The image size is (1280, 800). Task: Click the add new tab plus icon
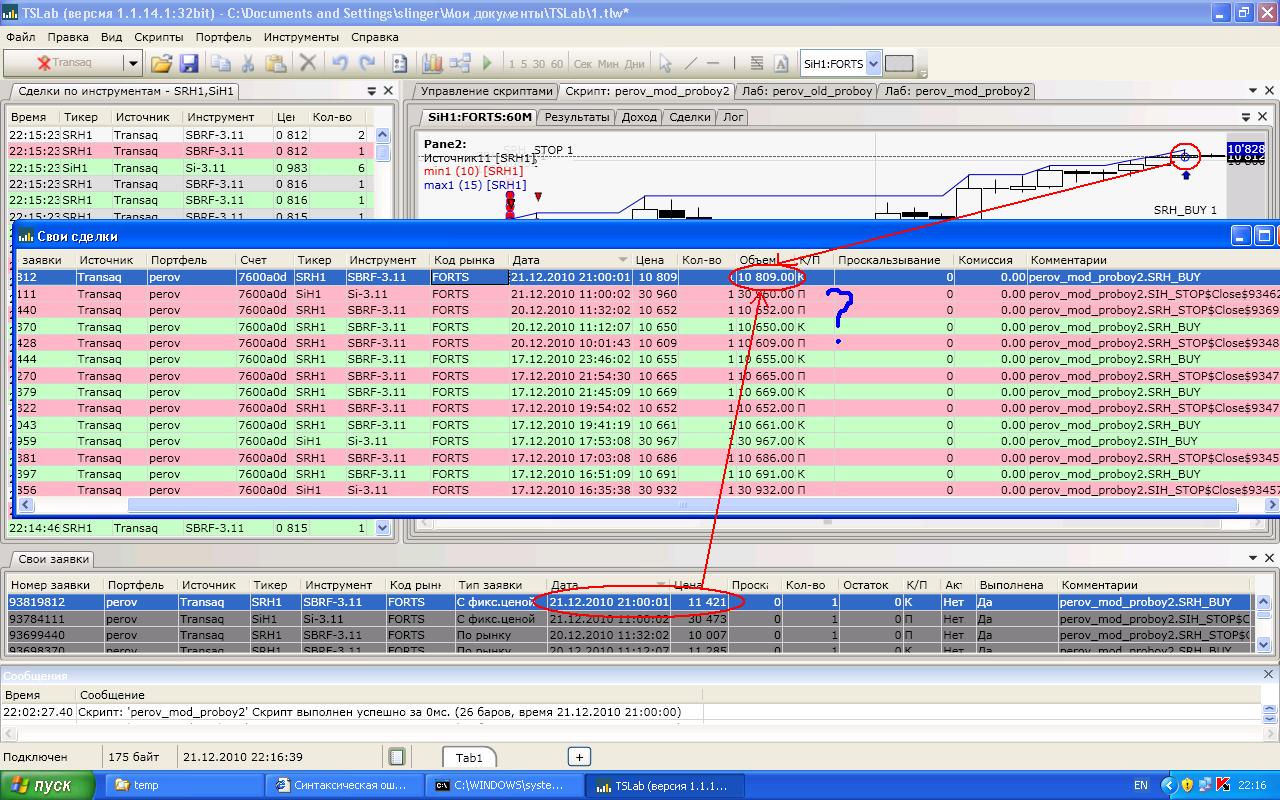[x=579, y=757]
